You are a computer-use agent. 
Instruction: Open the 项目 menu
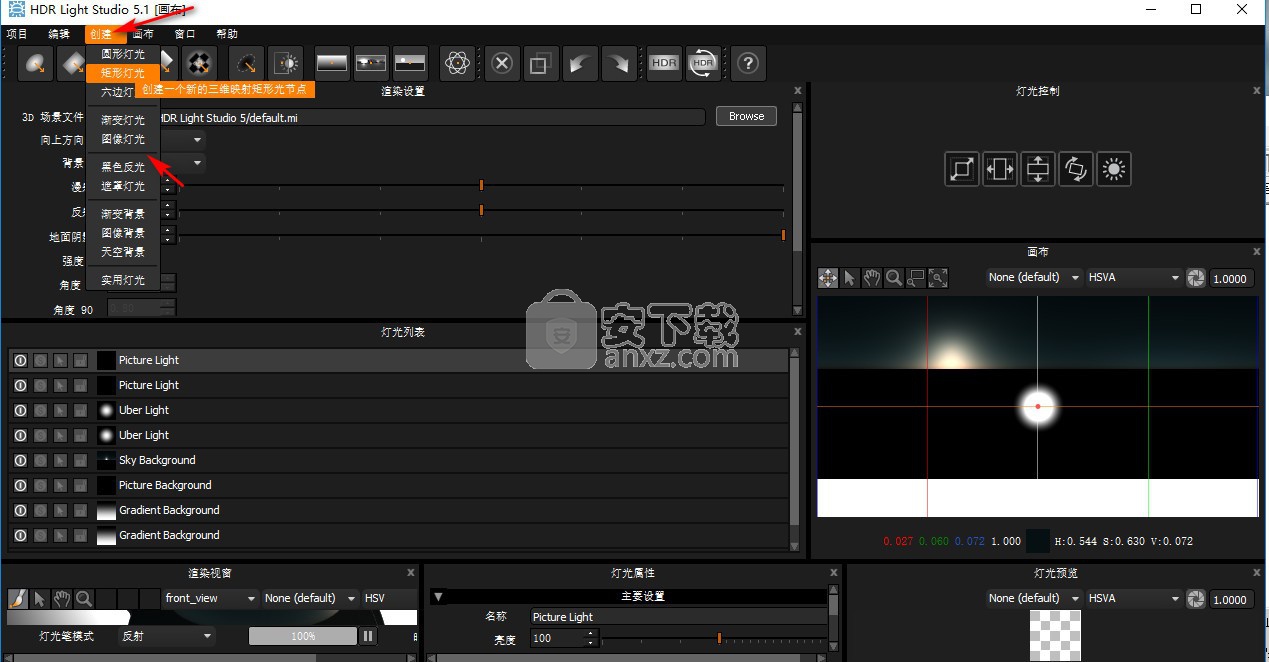click(17, 34)
